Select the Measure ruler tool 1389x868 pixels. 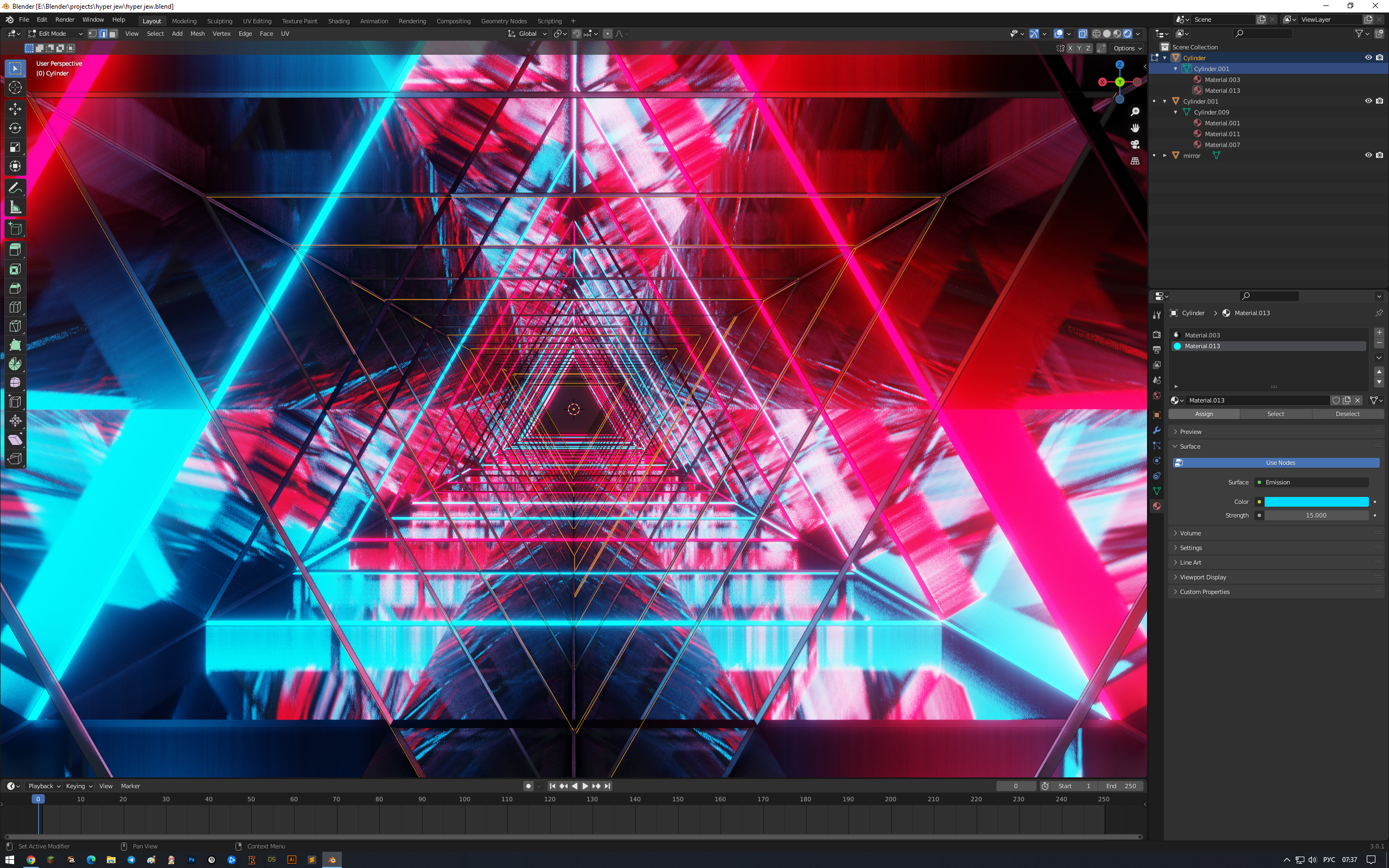(x=16, y=208)
